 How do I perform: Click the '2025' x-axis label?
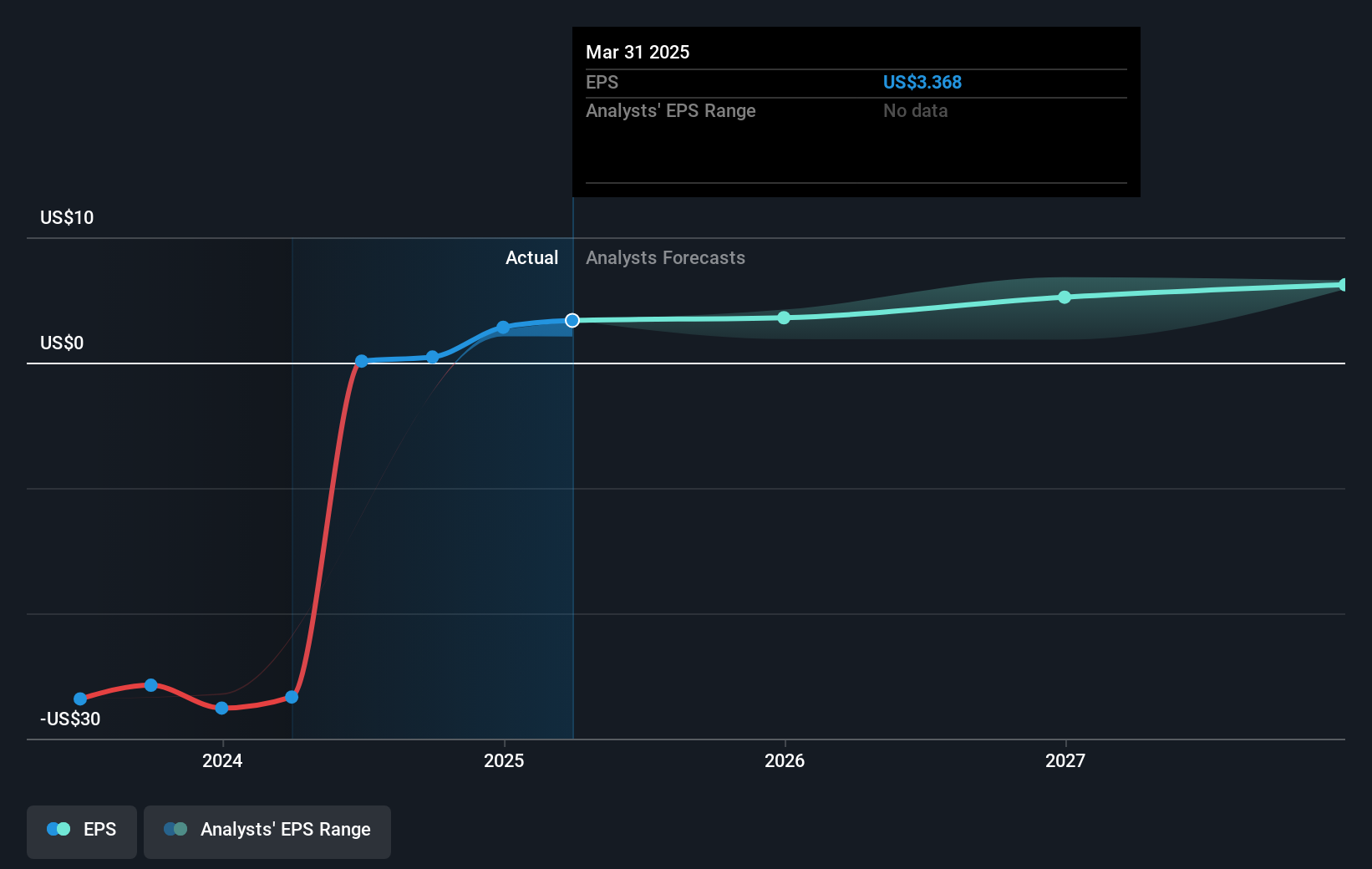(504, 761)
